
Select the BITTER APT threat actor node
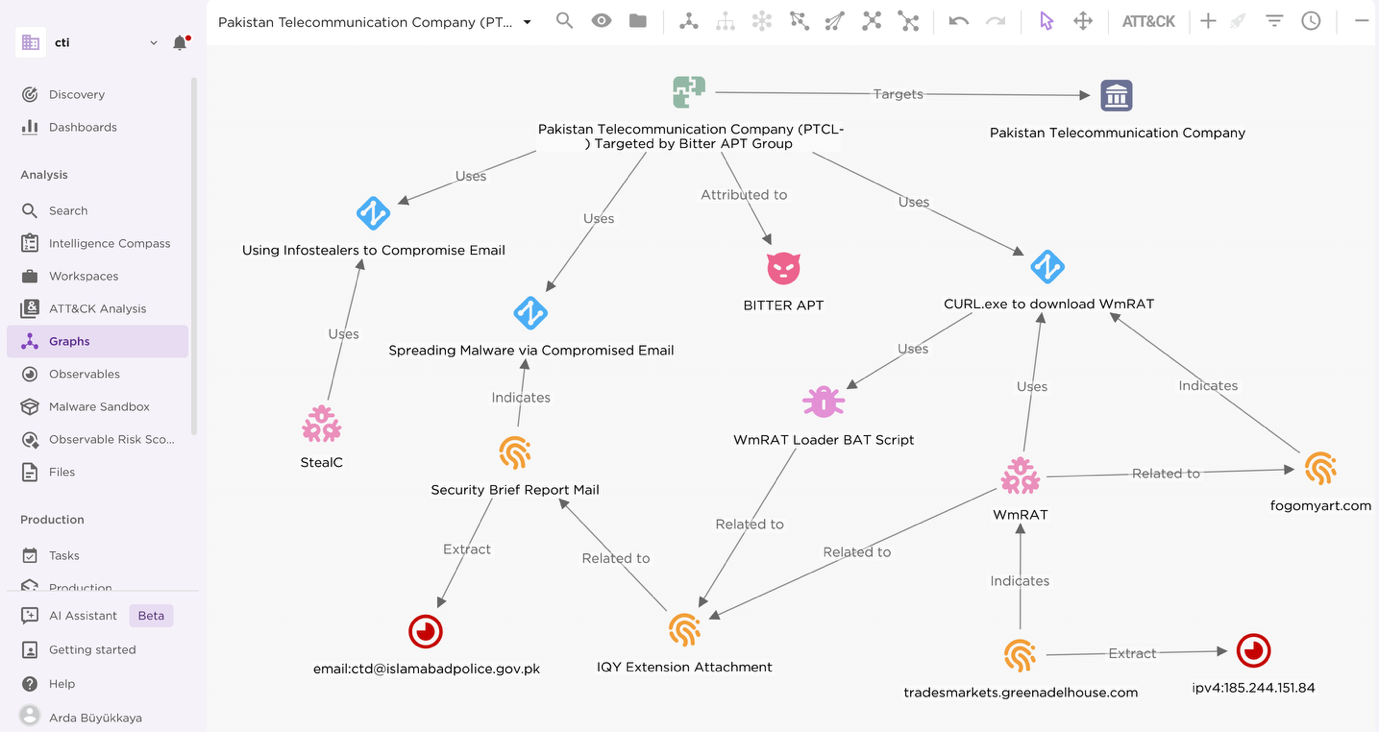pyautogui.click(x=784, y=268)
